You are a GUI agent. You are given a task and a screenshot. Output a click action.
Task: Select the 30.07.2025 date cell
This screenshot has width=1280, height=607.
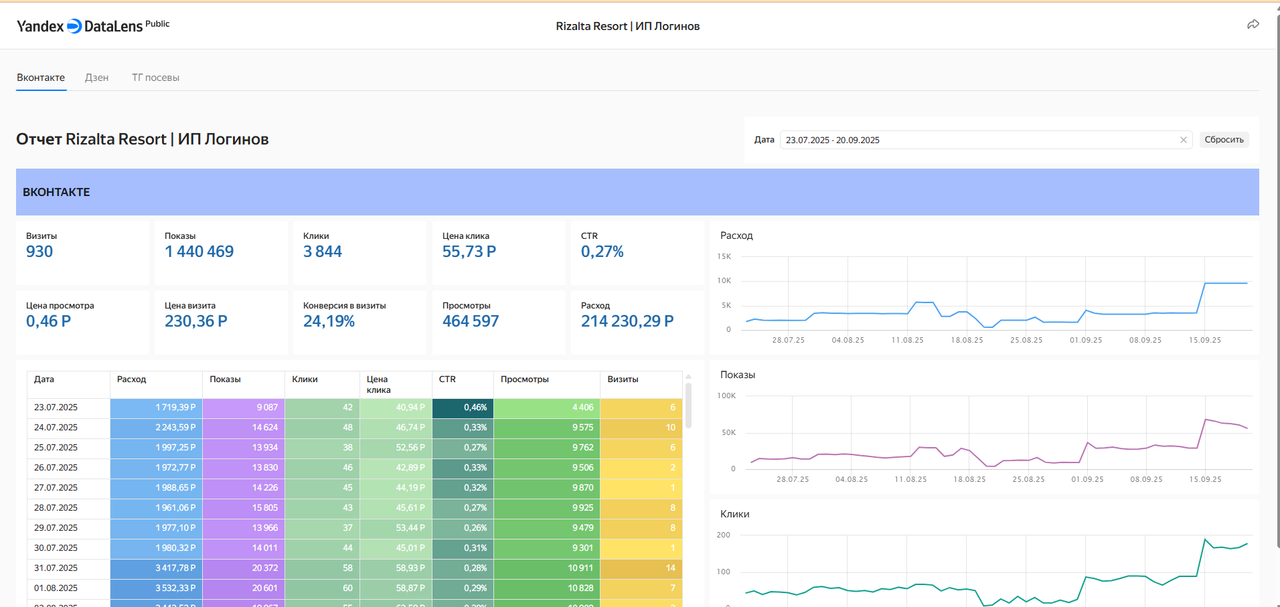[x=68, y=548]
